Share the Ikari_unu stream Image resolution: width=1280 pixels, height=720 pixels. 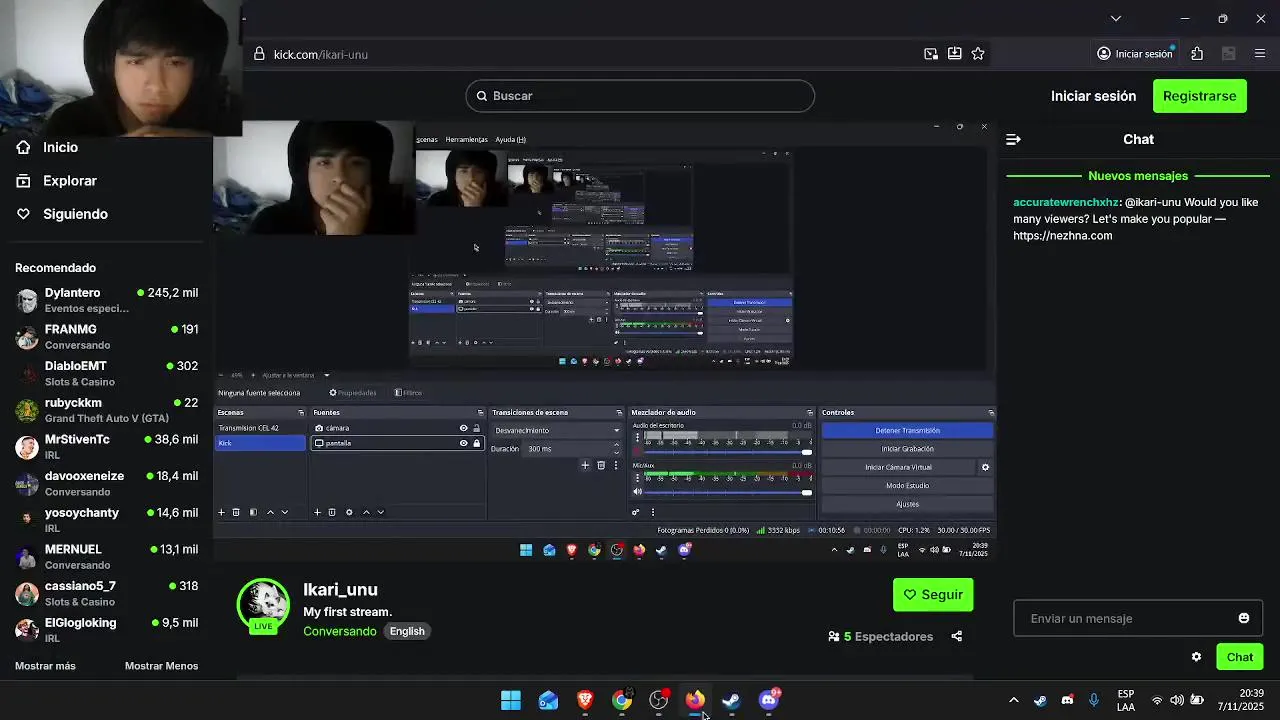coord(957,636)
